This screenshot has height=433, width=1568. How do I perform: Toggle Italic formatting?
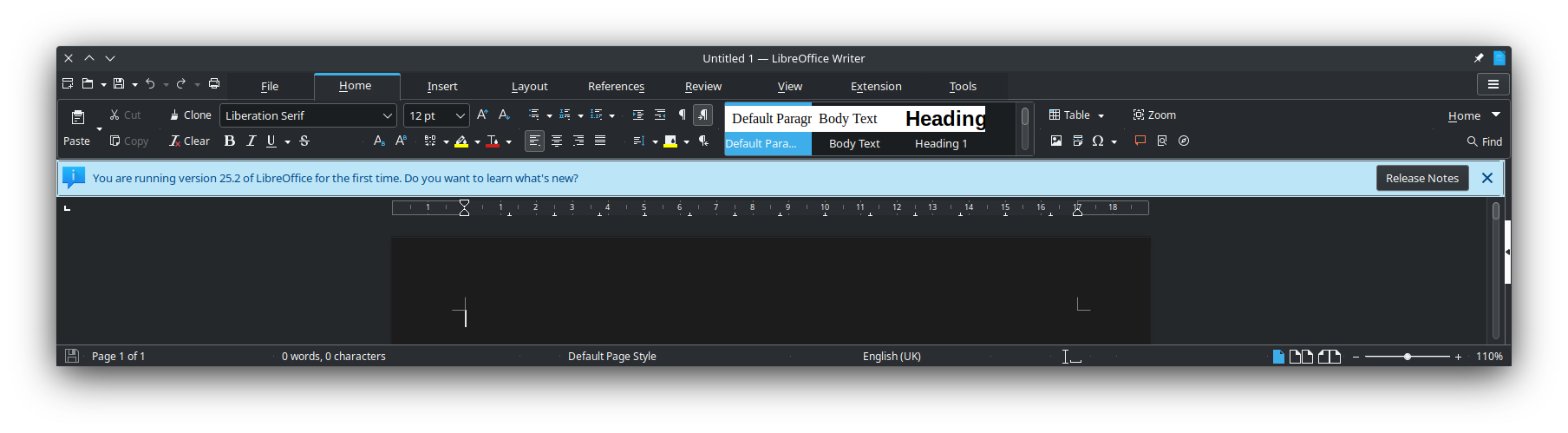coord(251,141)
